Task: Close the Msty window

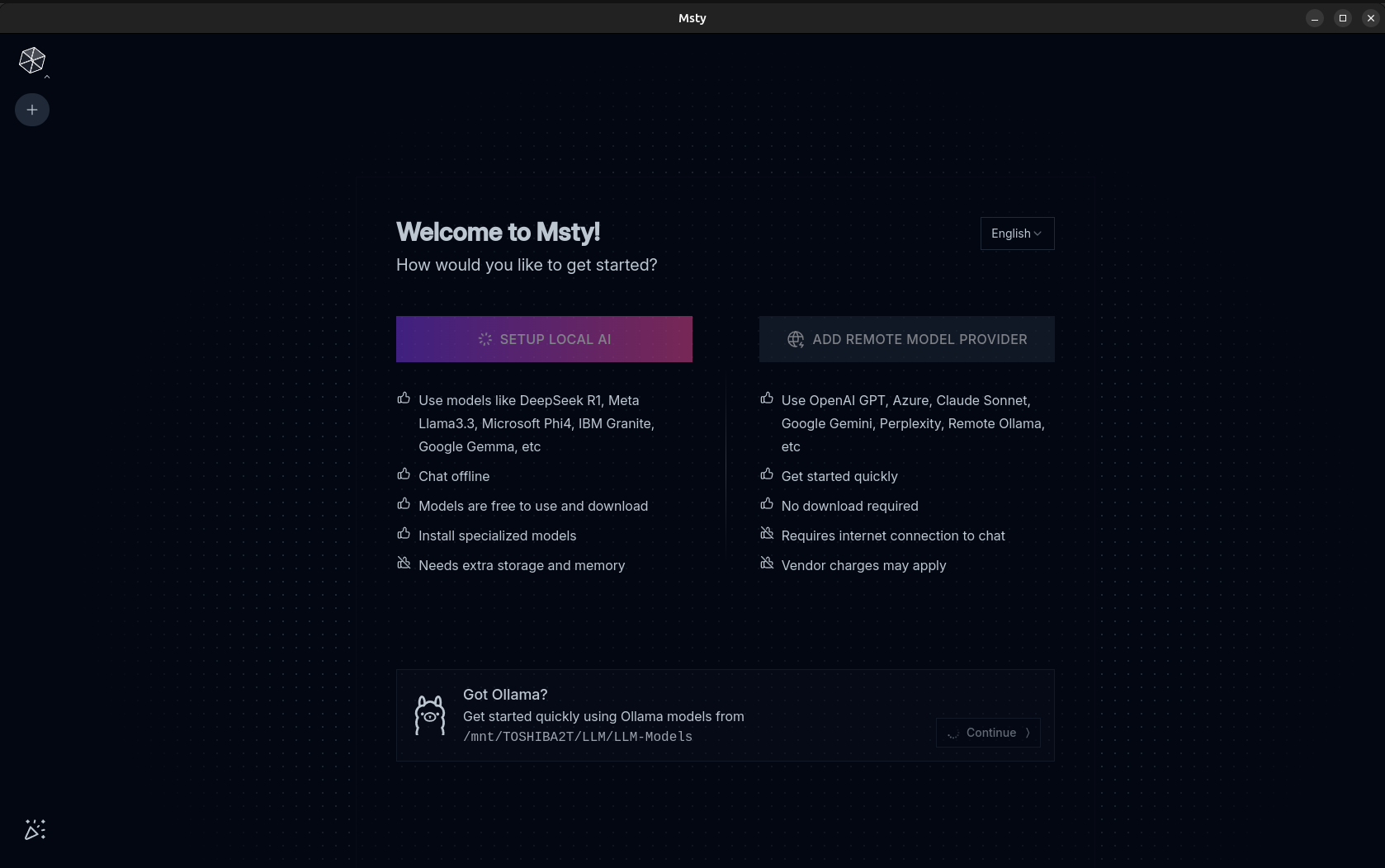Action: pos(1371,18)
